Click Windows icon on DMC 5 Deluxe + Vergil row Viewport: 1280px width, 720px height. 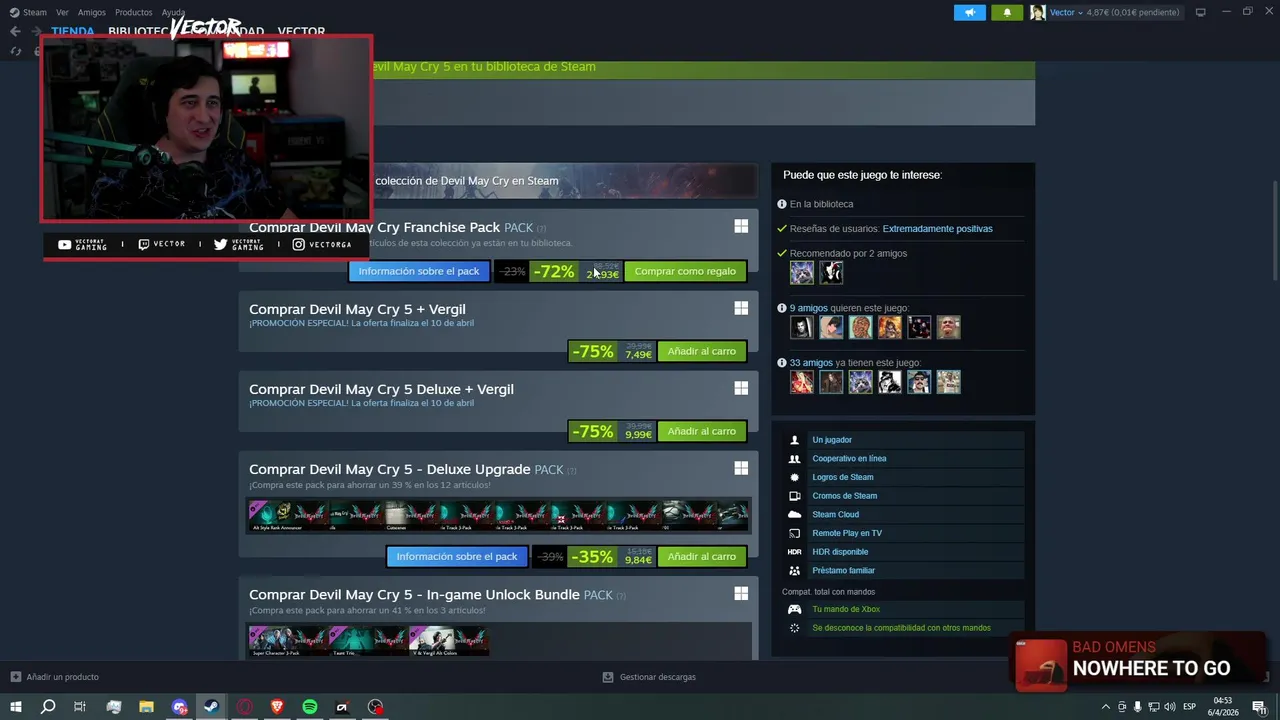coord(741,388)
